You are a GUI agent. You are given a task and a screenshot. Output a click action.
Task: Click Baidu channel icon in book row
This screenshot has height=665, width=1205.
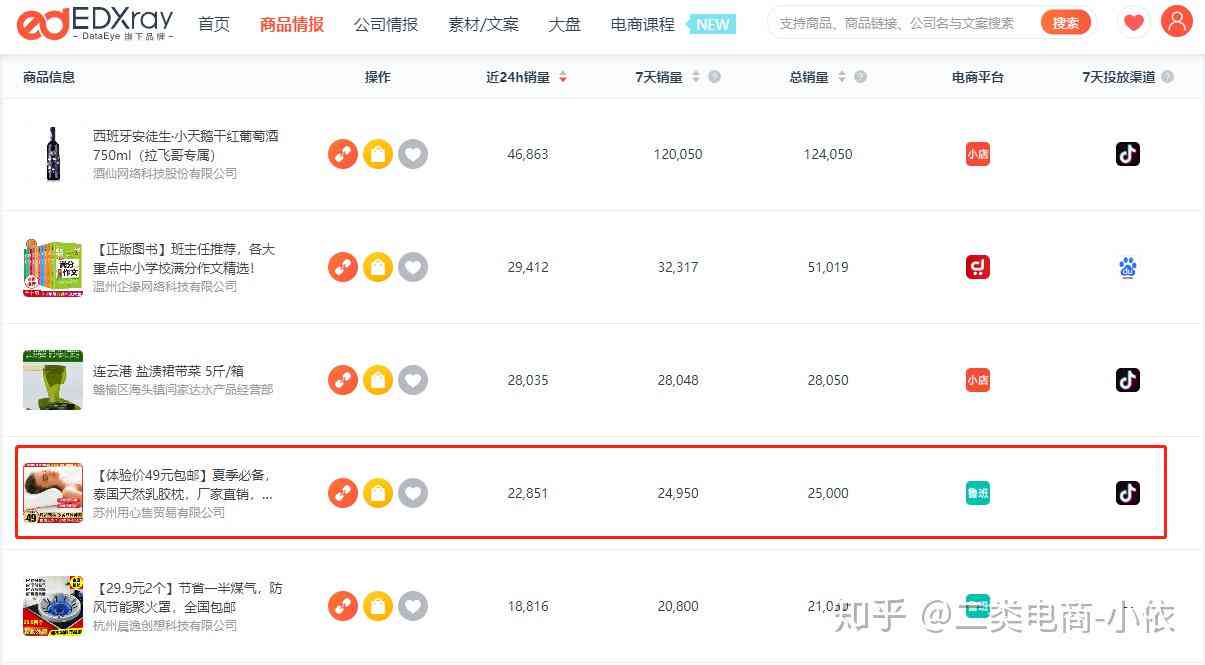[1128, 267]
